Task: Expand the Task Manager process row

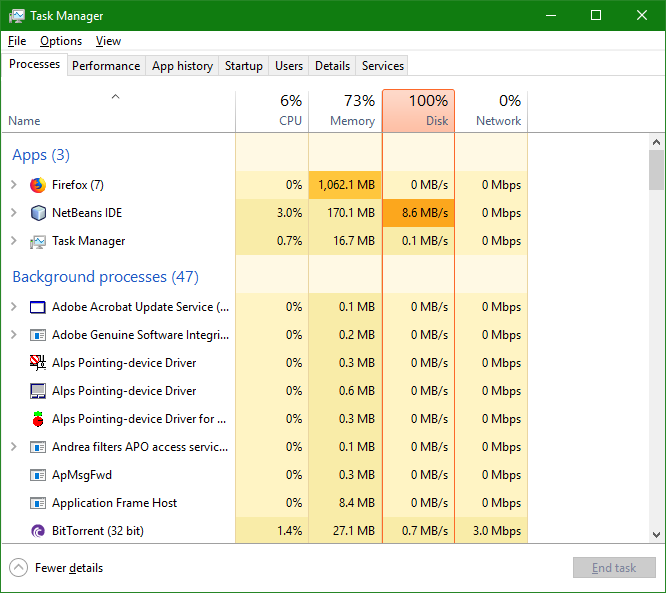Action: [14, 241]
